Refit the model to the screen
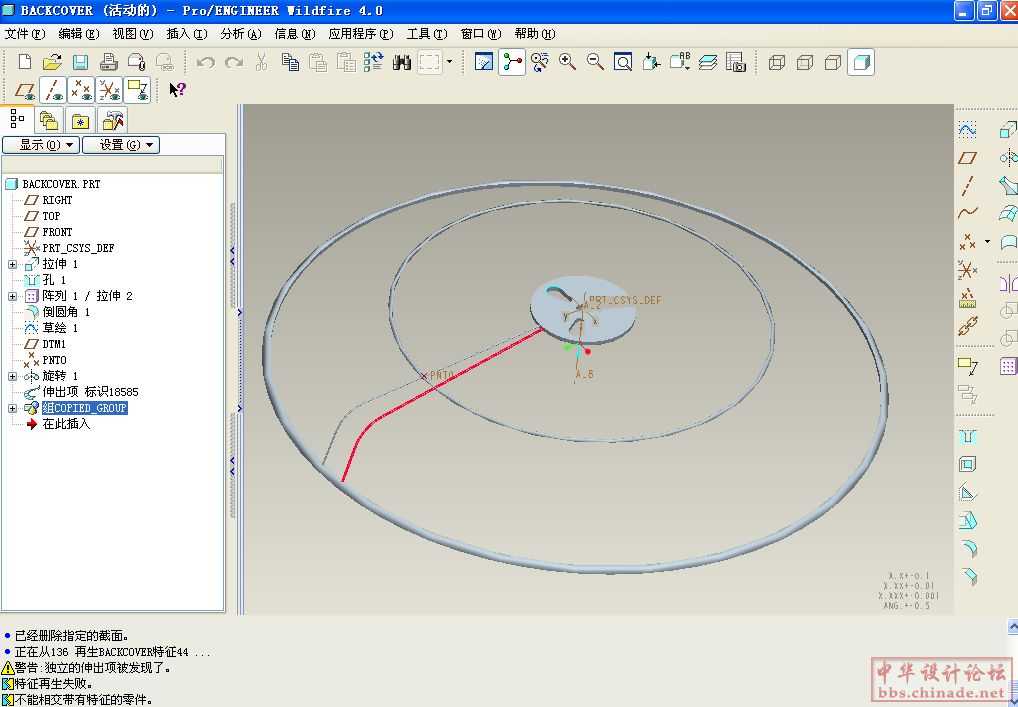 point(623,62)
